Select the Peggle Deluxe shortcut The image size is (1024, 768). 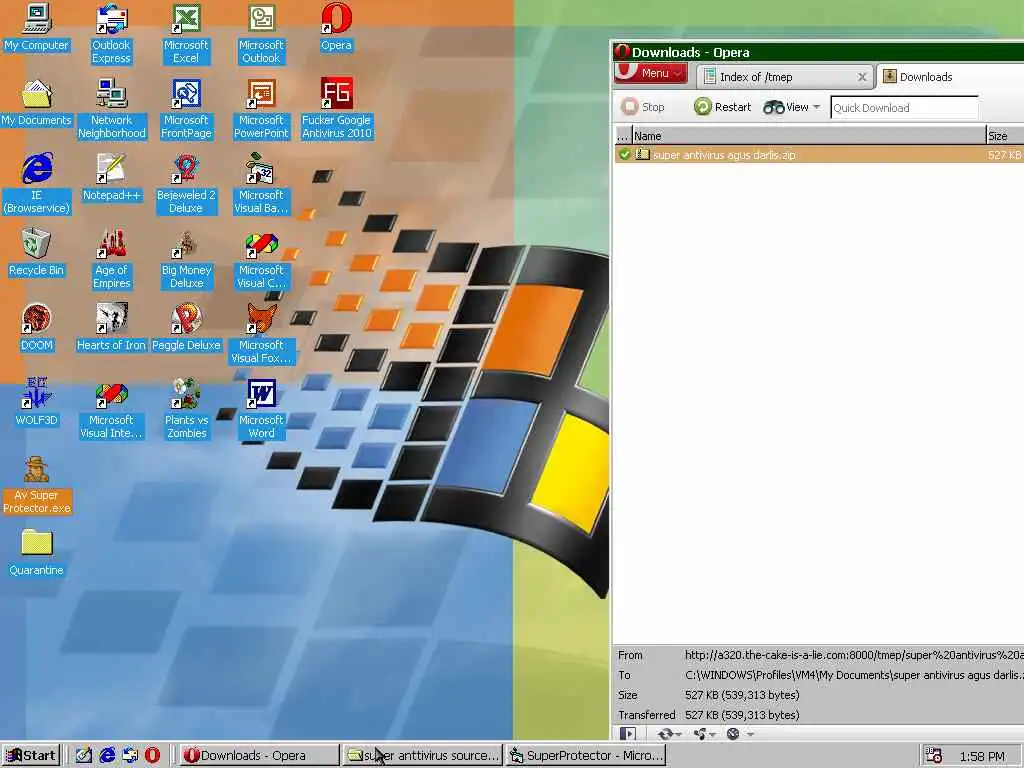tap(186, 328)
